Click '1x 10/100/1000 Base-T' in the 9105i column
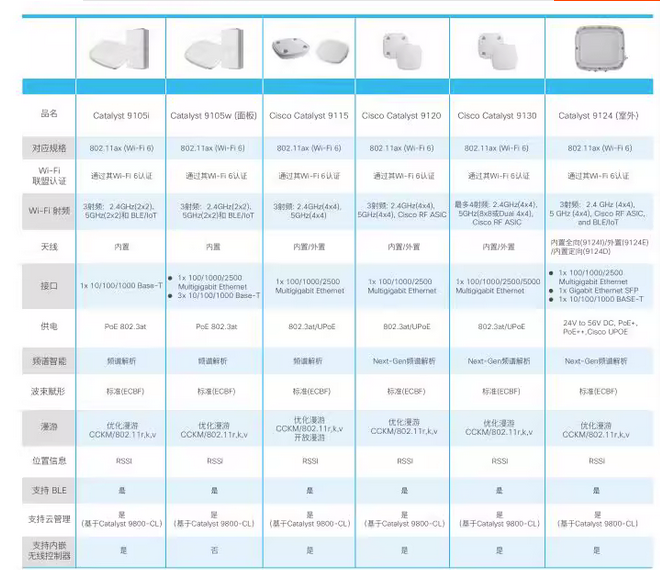This screenshot has height=570, width=660. [121, 286]
